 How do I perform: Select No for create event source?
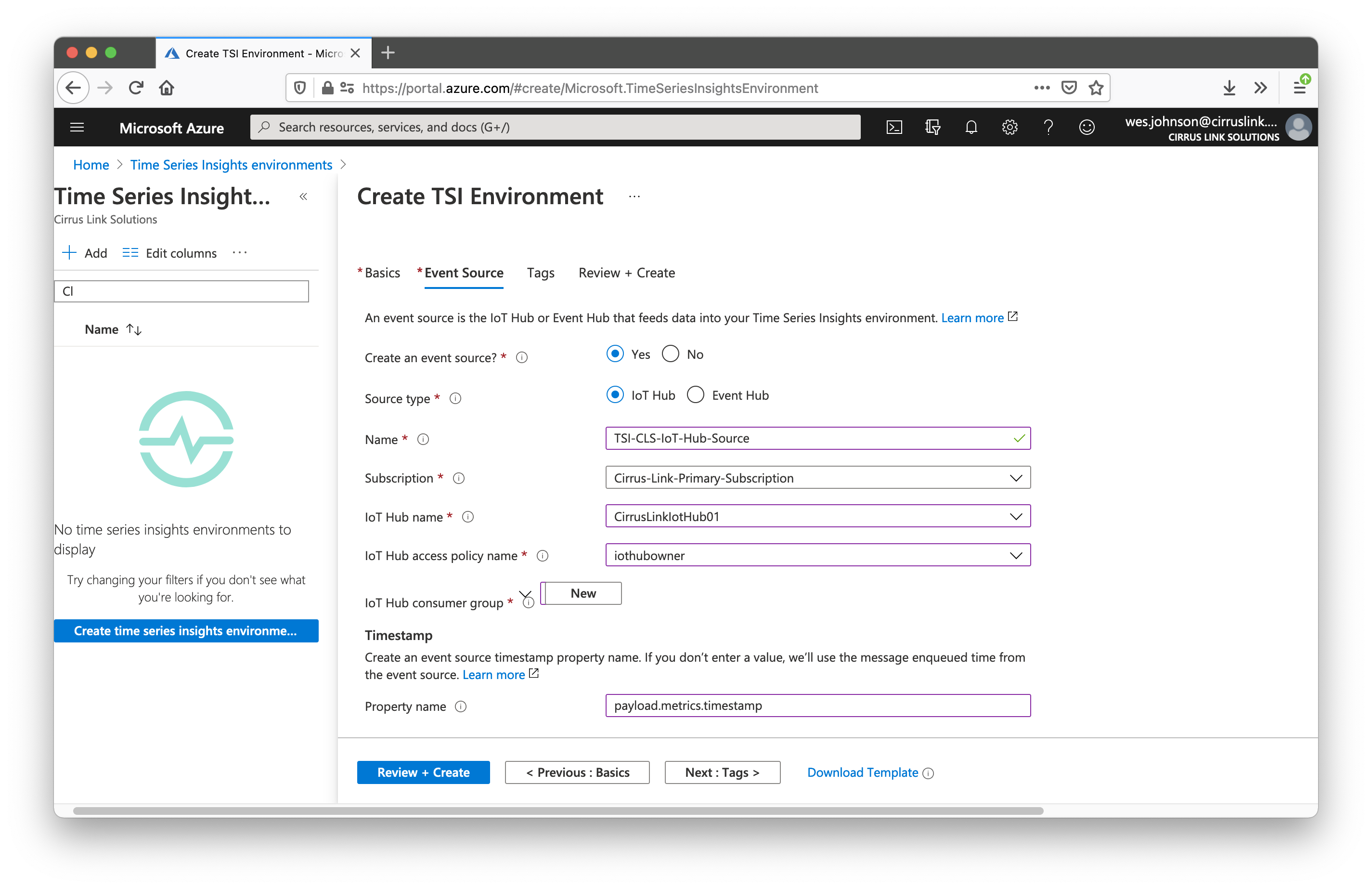pyautogui.click(x=671, y=354)
